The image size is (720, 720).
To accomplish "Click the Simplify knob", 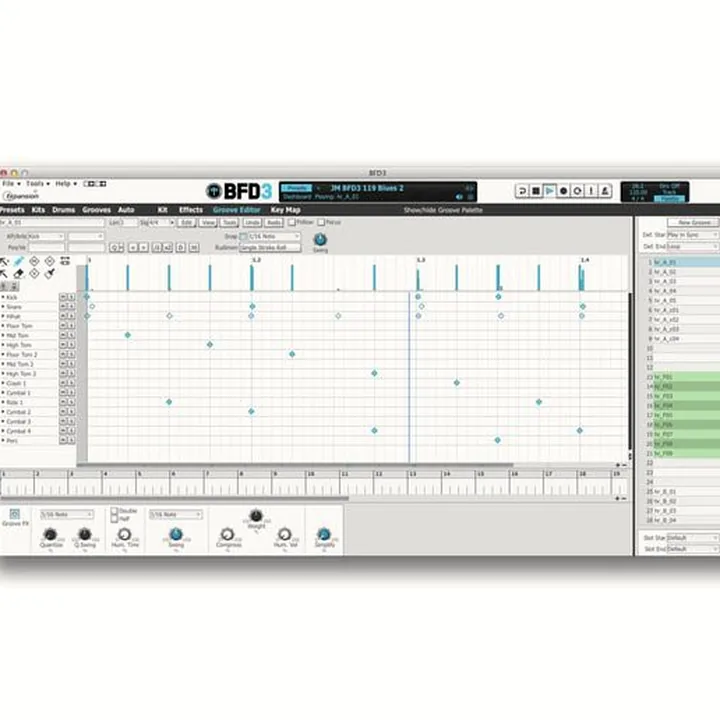I will pos(324,534).
